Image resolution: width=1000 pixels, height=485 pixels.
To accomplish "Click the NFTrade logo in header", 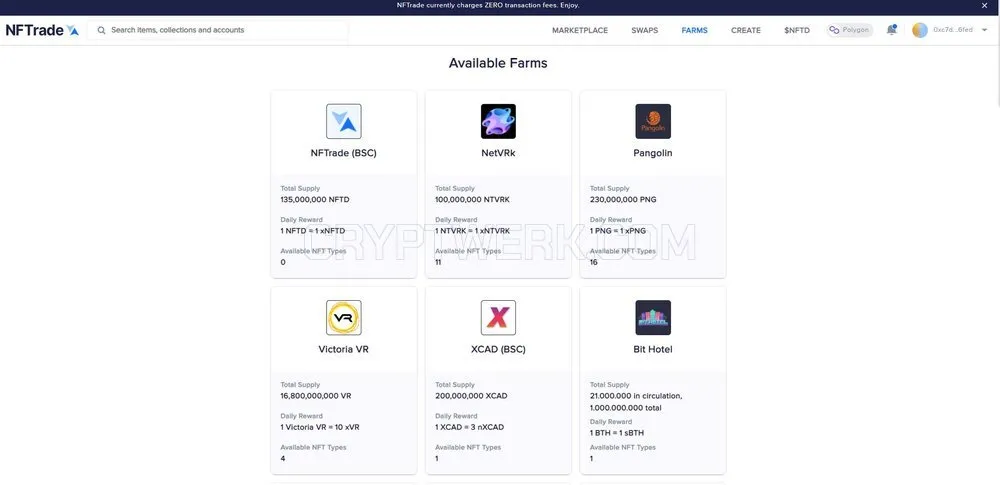I will tap(42, 30).
